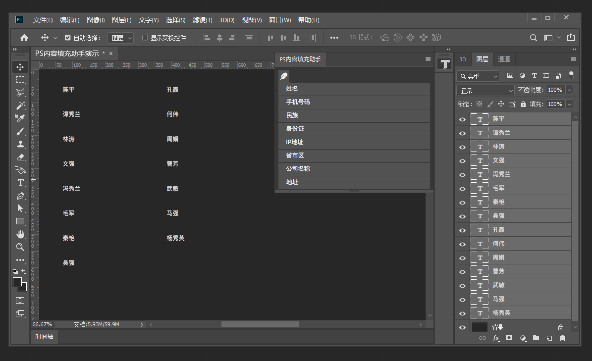Hide the 背景 background layer
592x361 pixels.
pos(462,327)
